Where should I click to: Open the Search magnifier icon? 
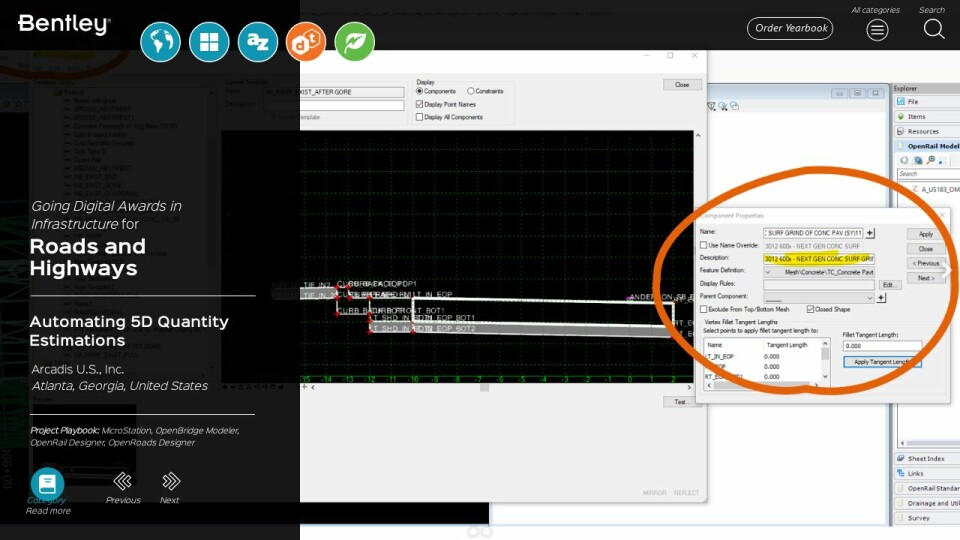pos(934,29)
